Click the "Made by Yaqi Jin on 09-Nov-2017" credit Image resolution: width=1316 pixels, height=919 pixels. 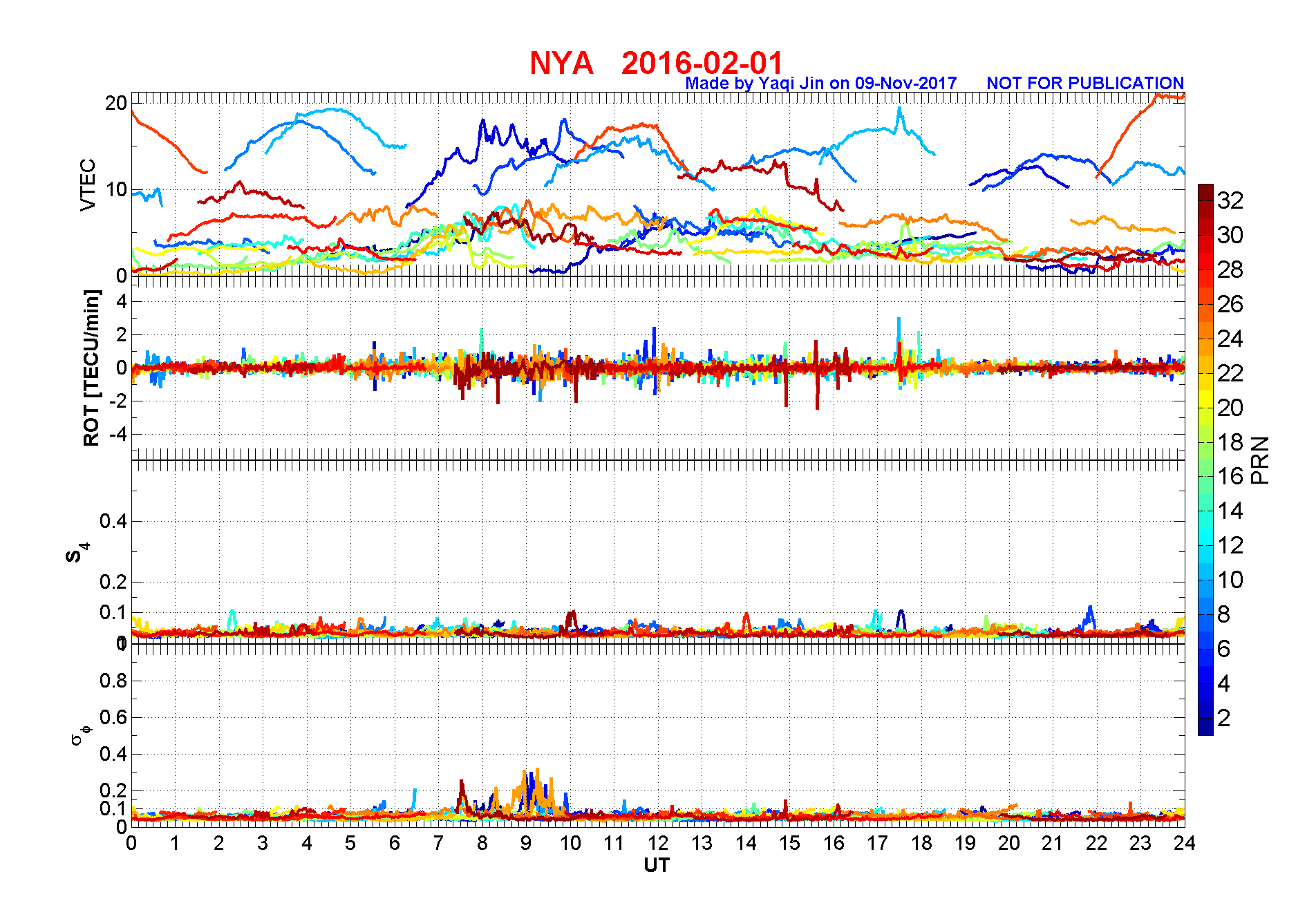[821, 84]
